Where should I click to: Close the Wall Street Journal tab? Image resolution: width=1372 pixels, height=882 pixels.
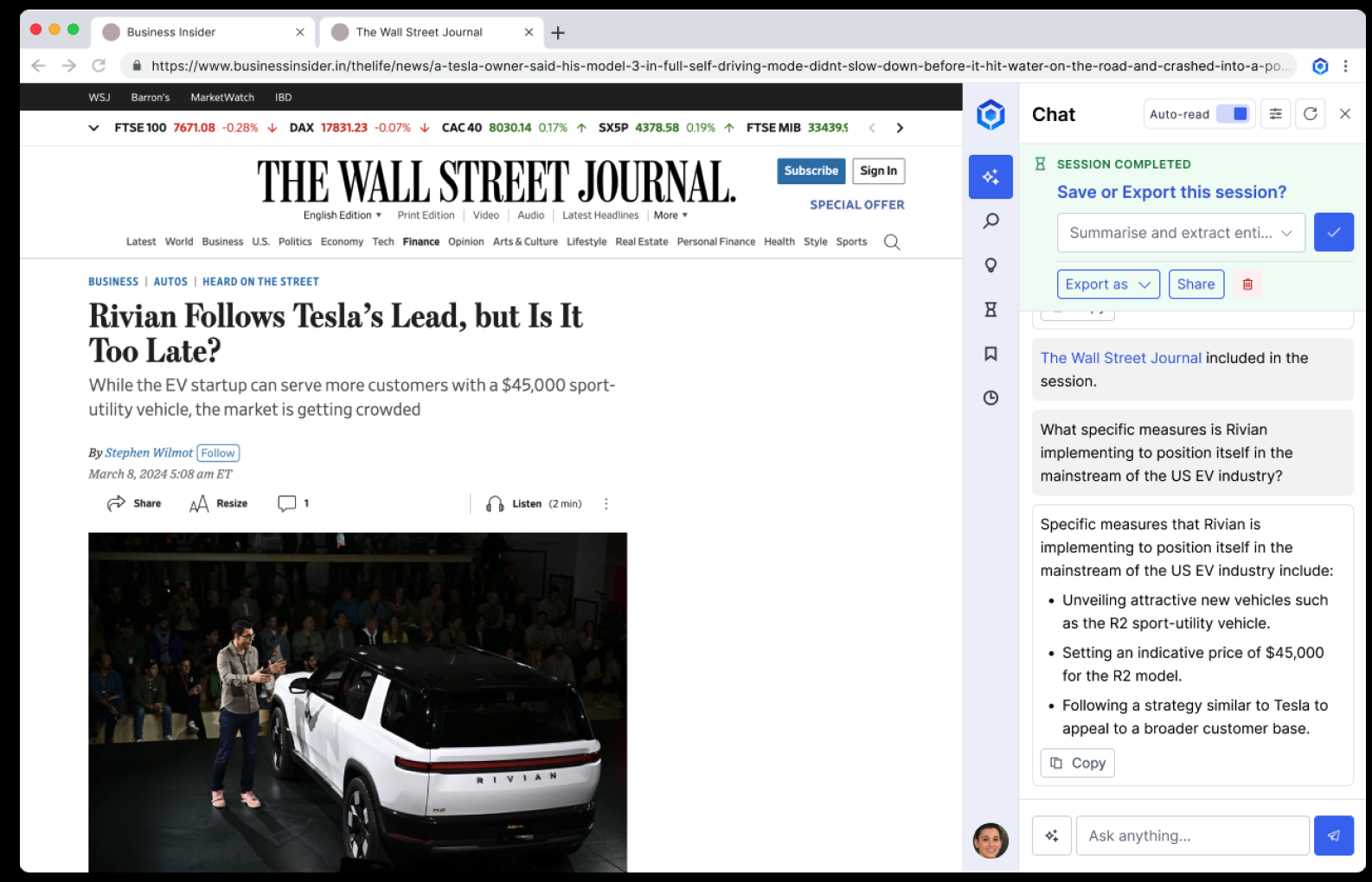point(529,32)
